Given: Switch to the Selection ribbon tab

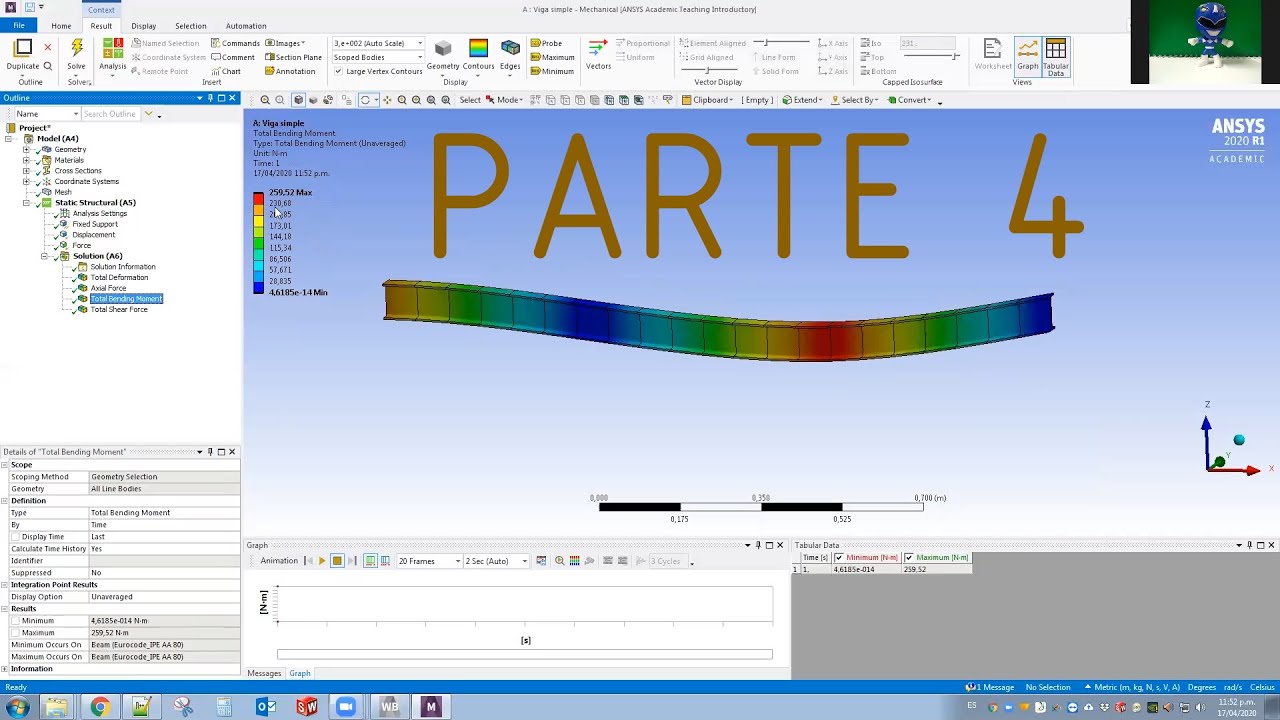Looking at the screenshot, I should coord(190,26).
